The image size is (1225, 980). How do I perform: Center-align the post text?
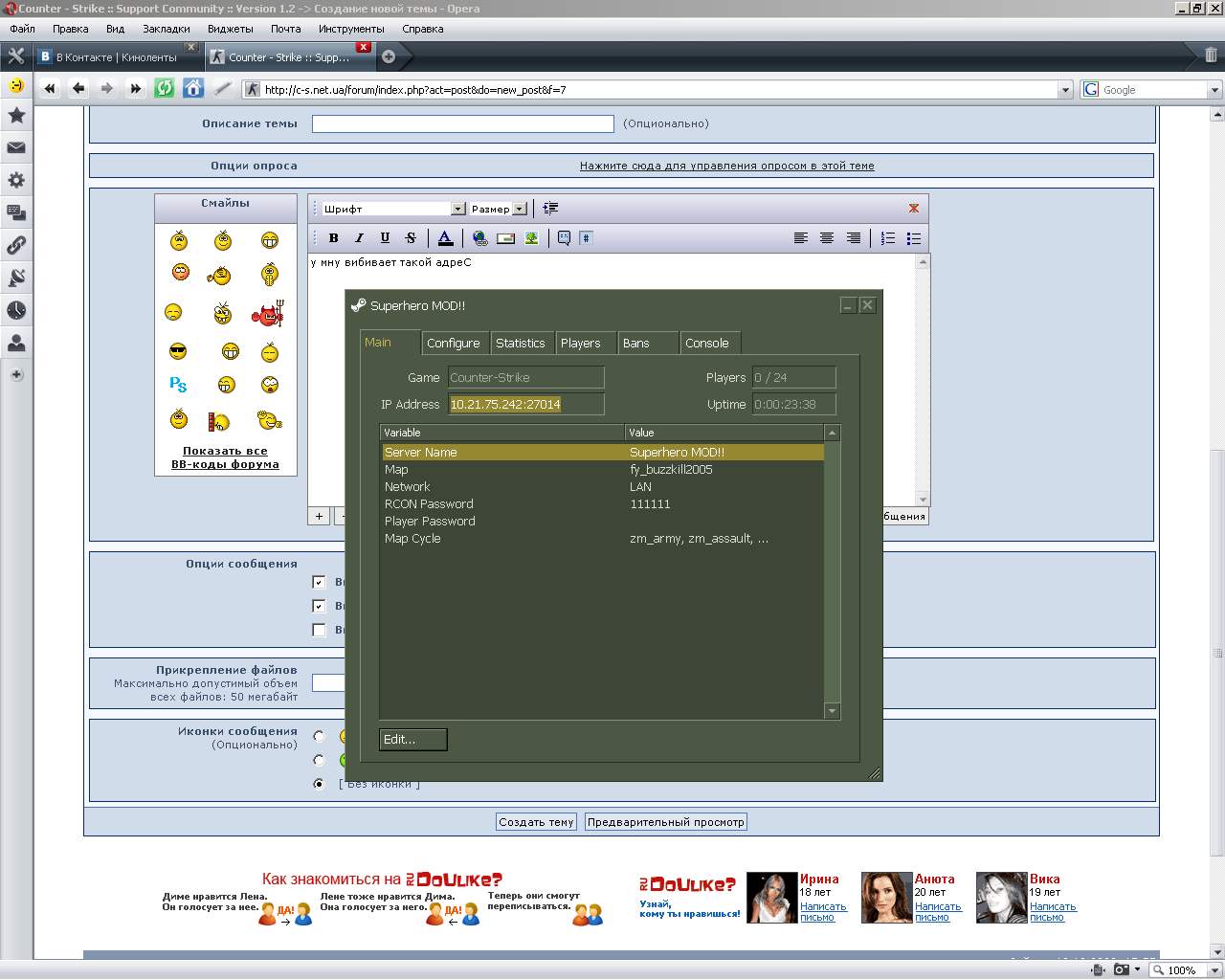(x=827, y=238)
